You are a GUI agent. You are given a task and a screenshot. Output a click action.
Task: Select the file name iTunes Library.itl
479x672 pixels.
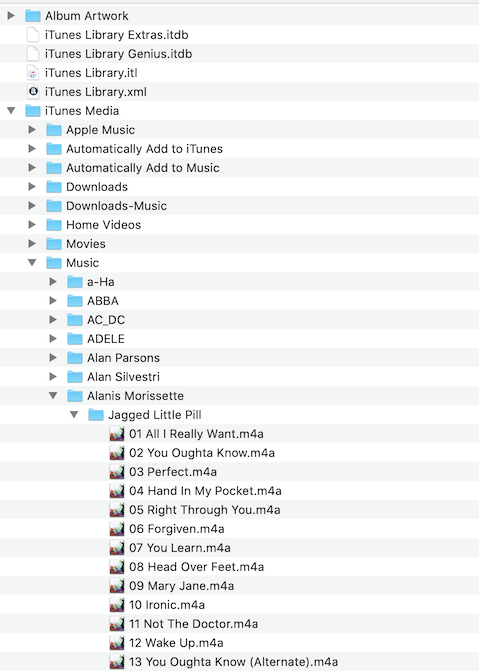pyautogui.click(x=91, y=73)
